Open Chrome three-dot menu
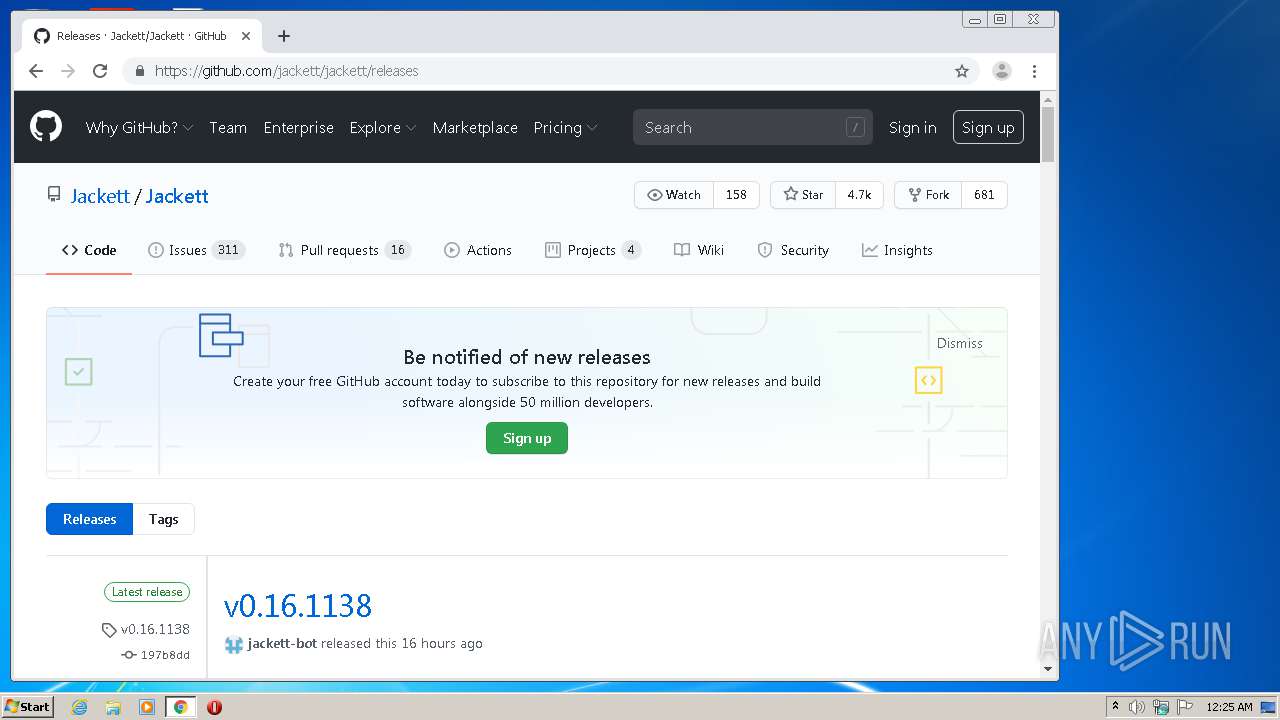The height and width of the screenshot is (720, 1280). 1034,71
